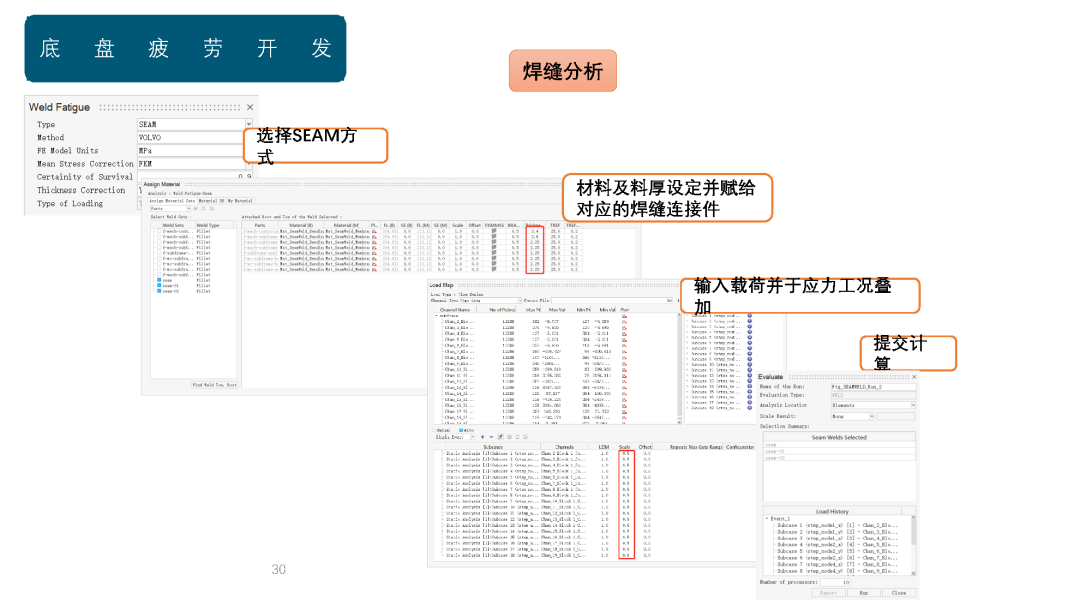Switch to Material DB tab
This screenshot has width=1080, height=611.
pos(211,201)
